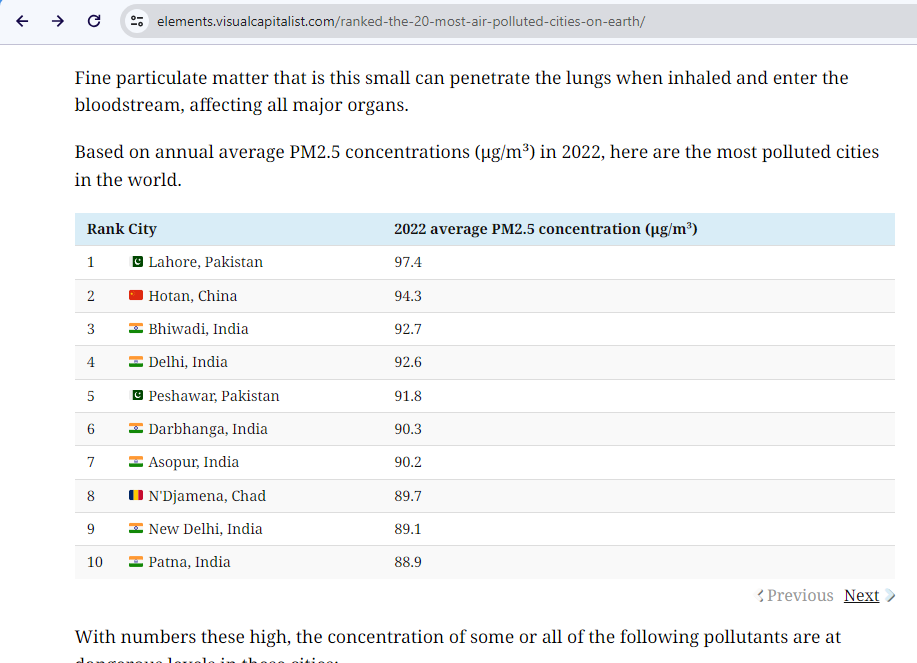This screenshot has width=917, height=663.
Task: Click the Previous pagination link
Action: click(800, 595)
